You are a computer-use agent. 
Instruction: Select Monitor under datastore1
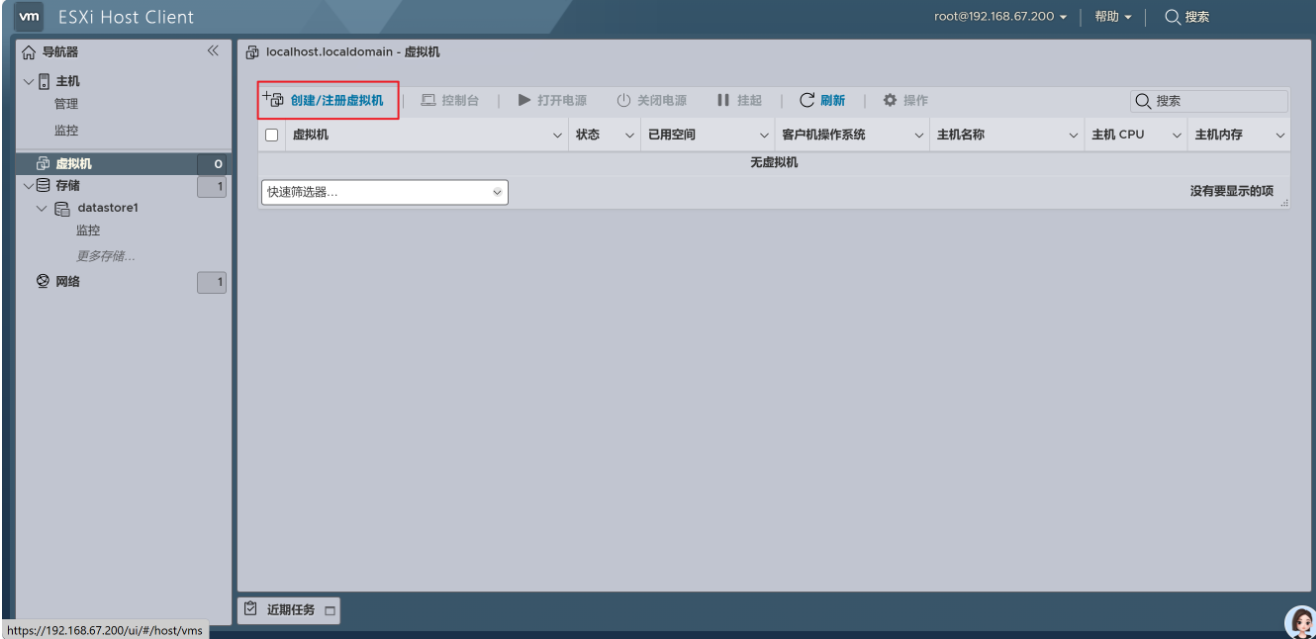[89, 231]
